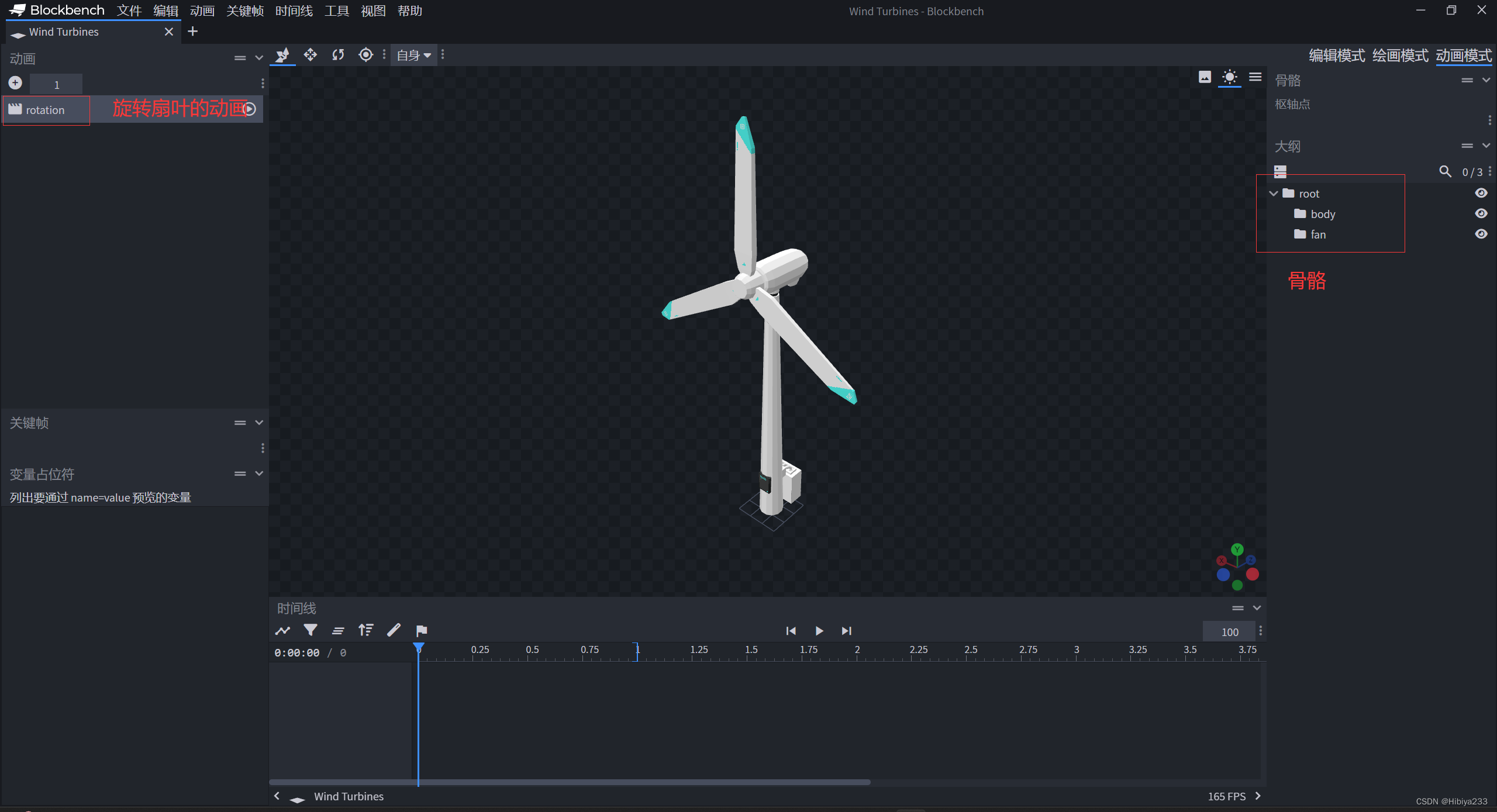
Task: Hide the fan group eye icon
Action: click(x=1481, y=234)
